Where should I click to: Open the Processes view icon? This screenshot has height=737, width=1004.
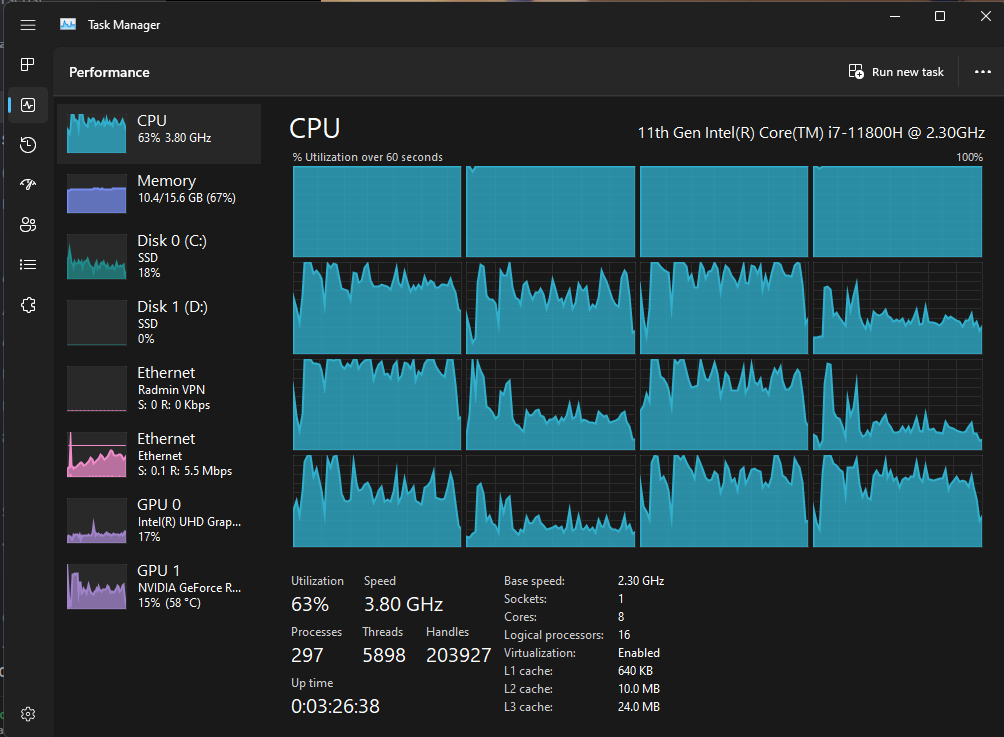coord(27,64)
